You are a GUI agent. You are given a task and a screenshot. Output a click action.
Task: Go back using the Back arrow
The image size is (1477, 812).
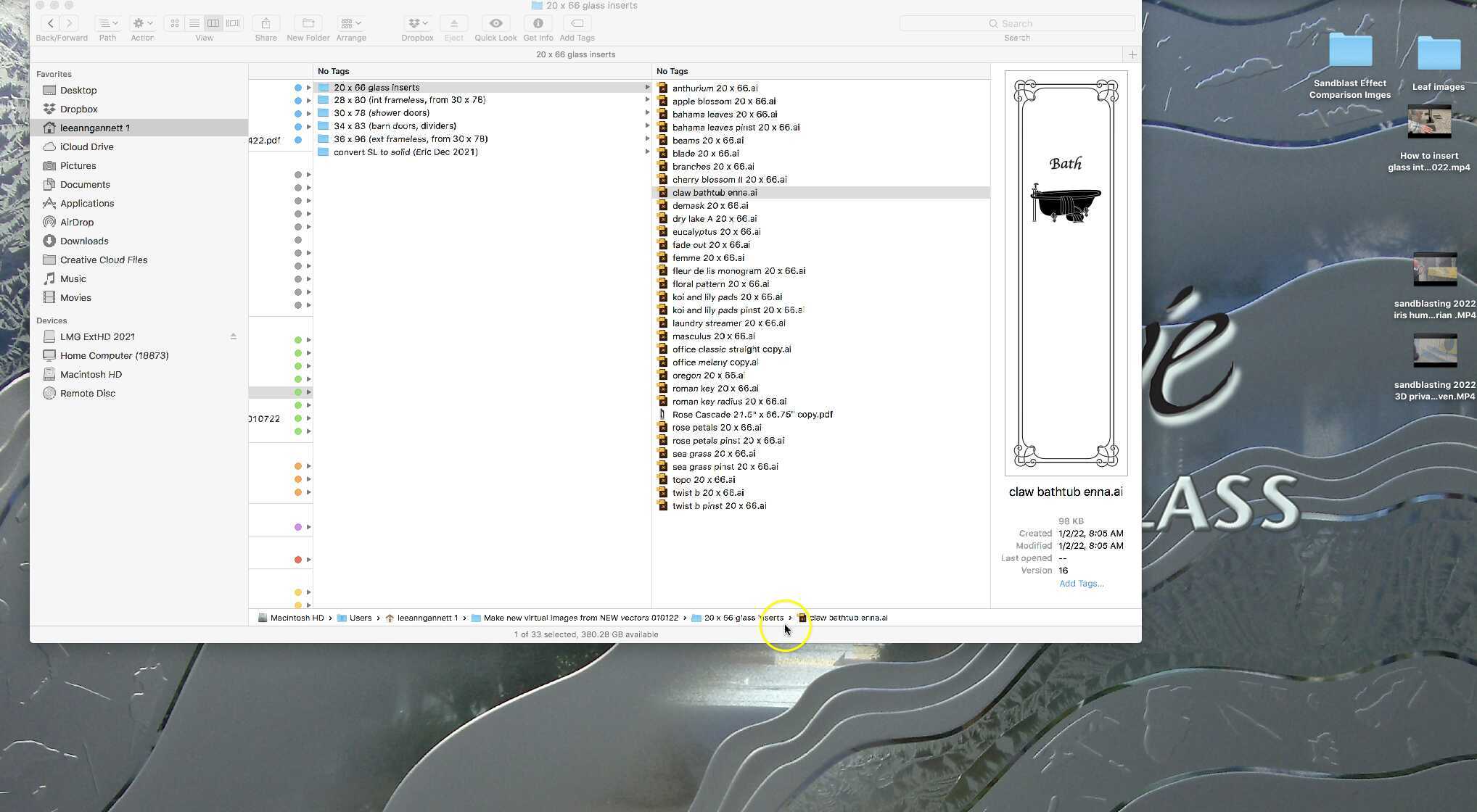click(51, 23)
